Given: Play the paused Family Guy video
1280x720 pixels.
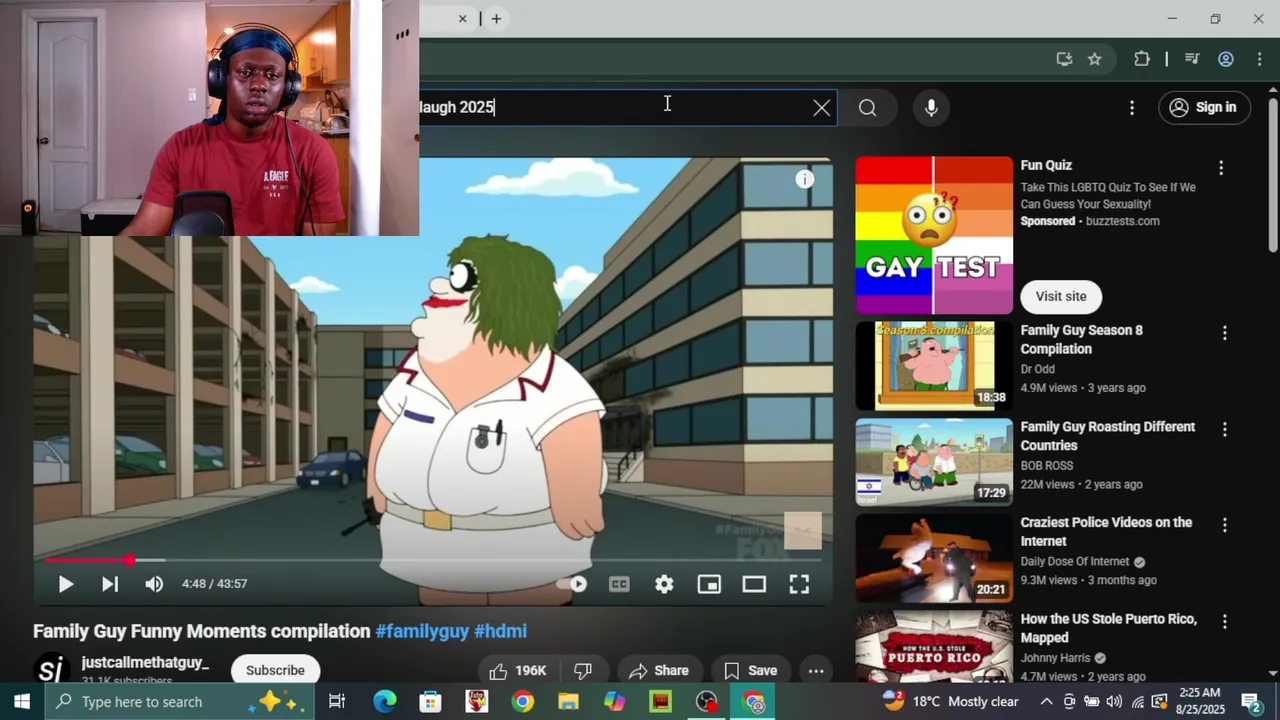Looking at the screenshot, I should (x=65, y=585).
